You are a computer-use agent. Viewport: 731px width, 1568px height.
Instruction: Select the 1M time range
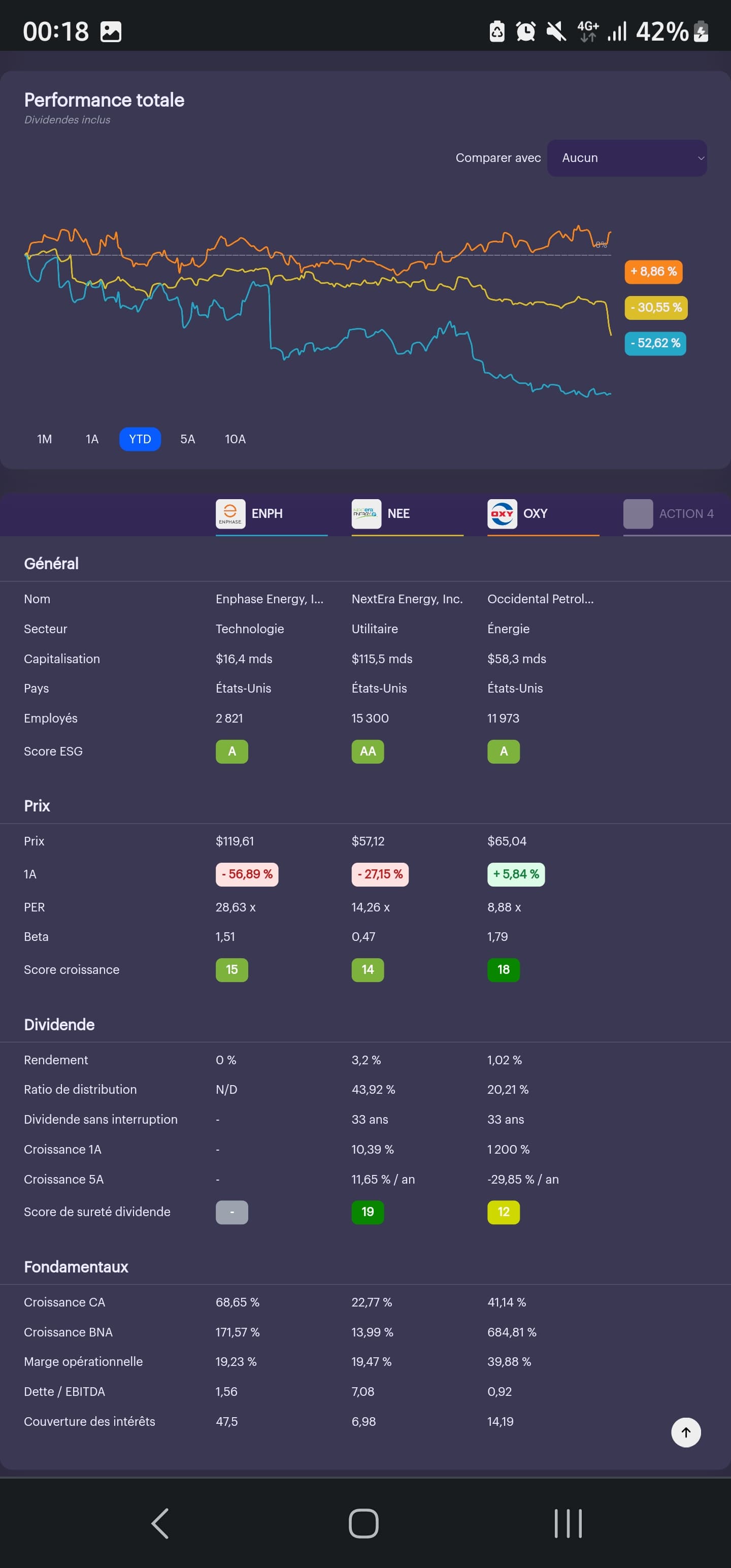[x=45, y=439]
